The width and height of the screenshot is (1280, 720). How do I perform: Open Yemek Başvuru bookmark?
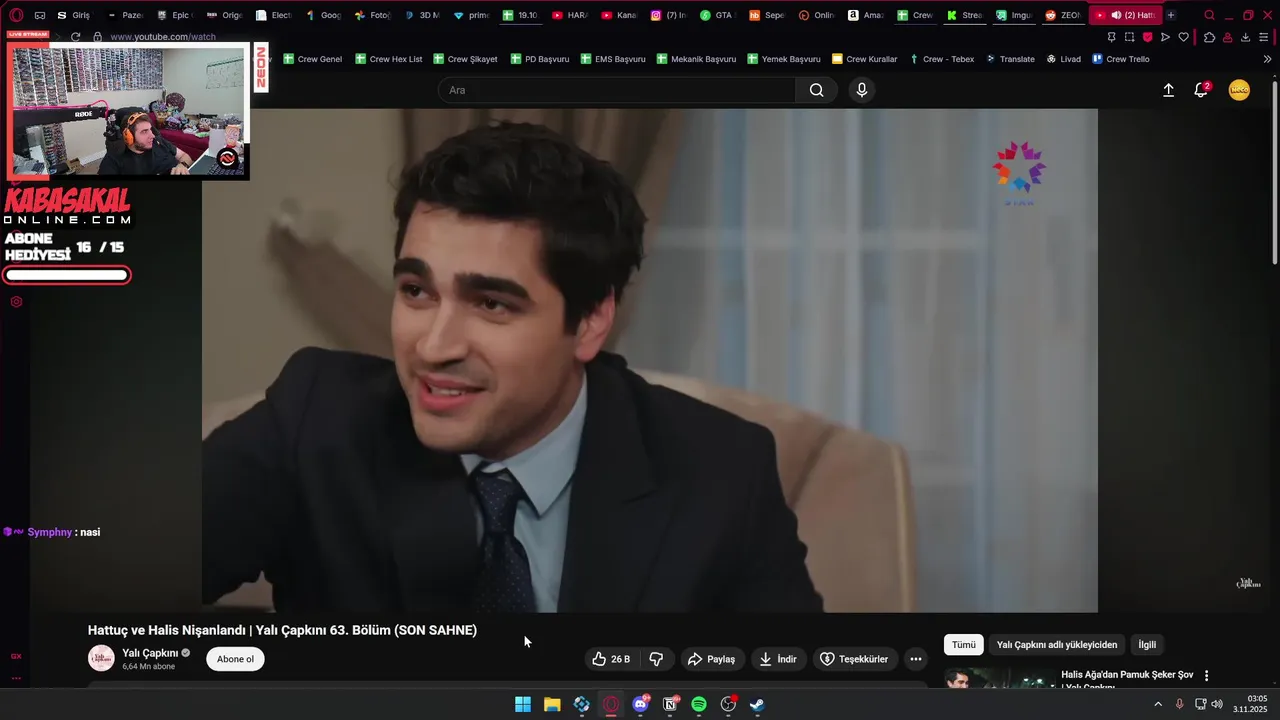pos(784,59)
